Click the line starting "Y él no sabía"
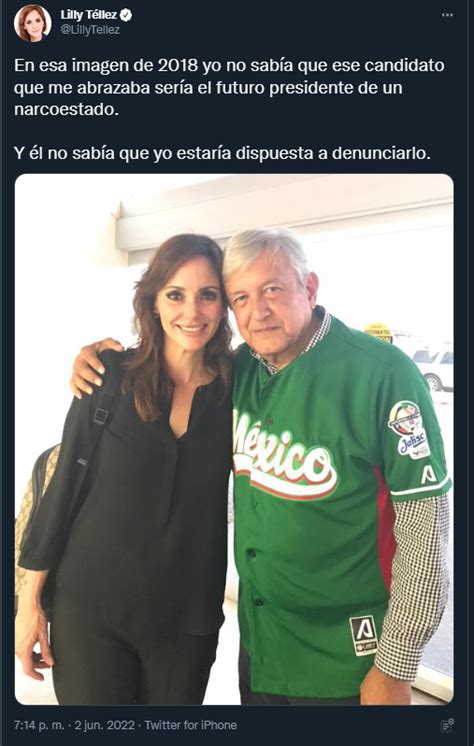 [222, 155]
